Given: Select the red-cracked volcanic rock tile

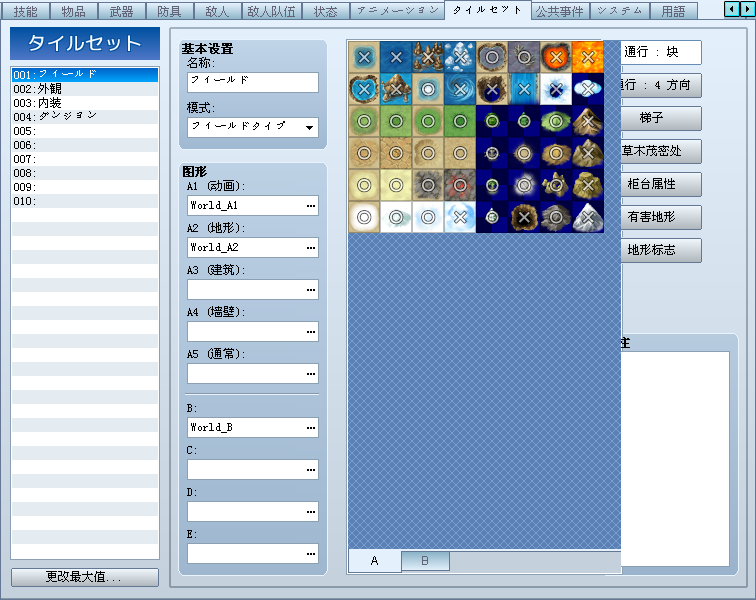Looking at the screenshot, I should 459,185.
